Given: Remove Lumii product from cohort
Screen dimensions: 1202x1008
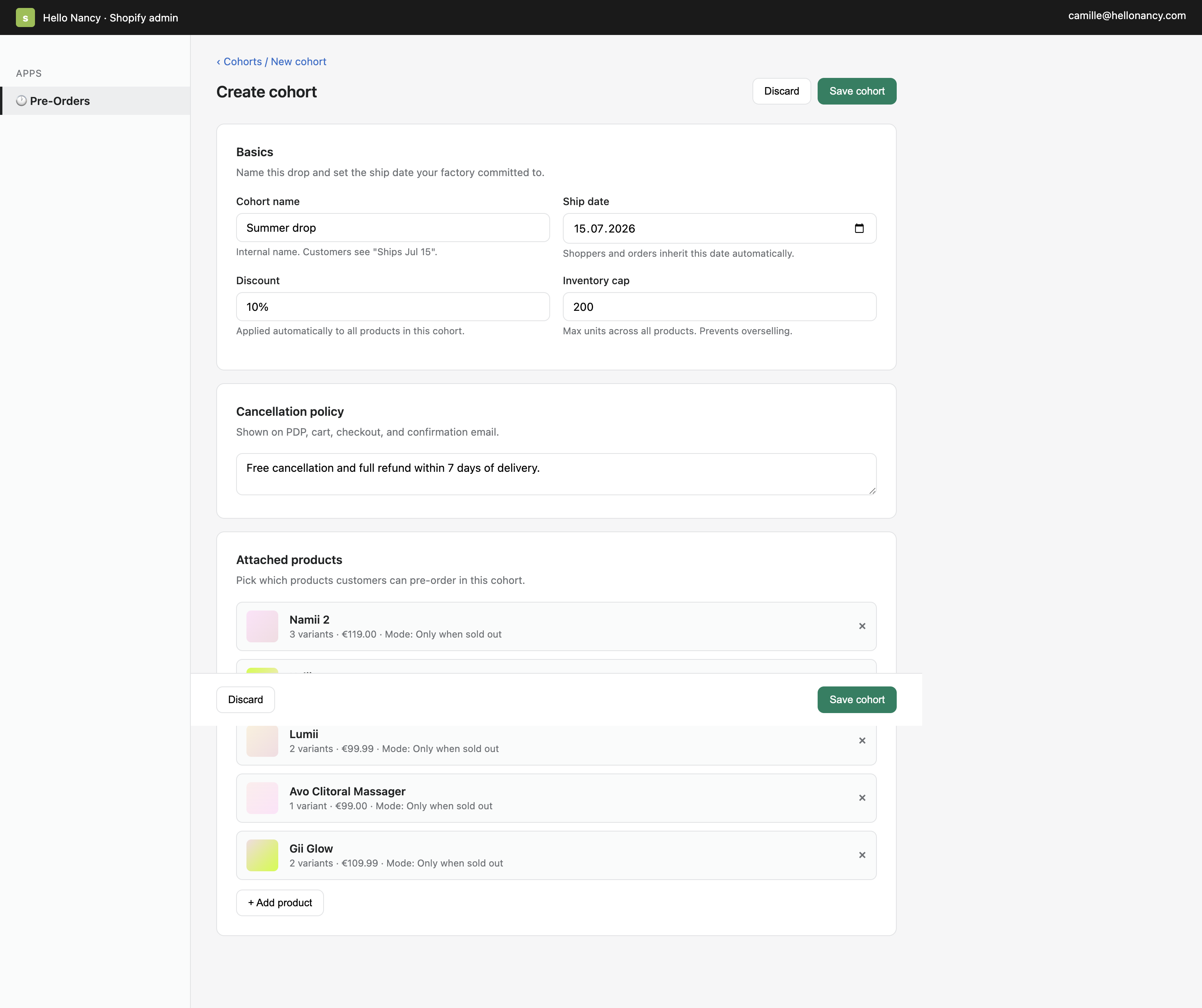Looking at the screenshot, I should [x=862, y=740].
